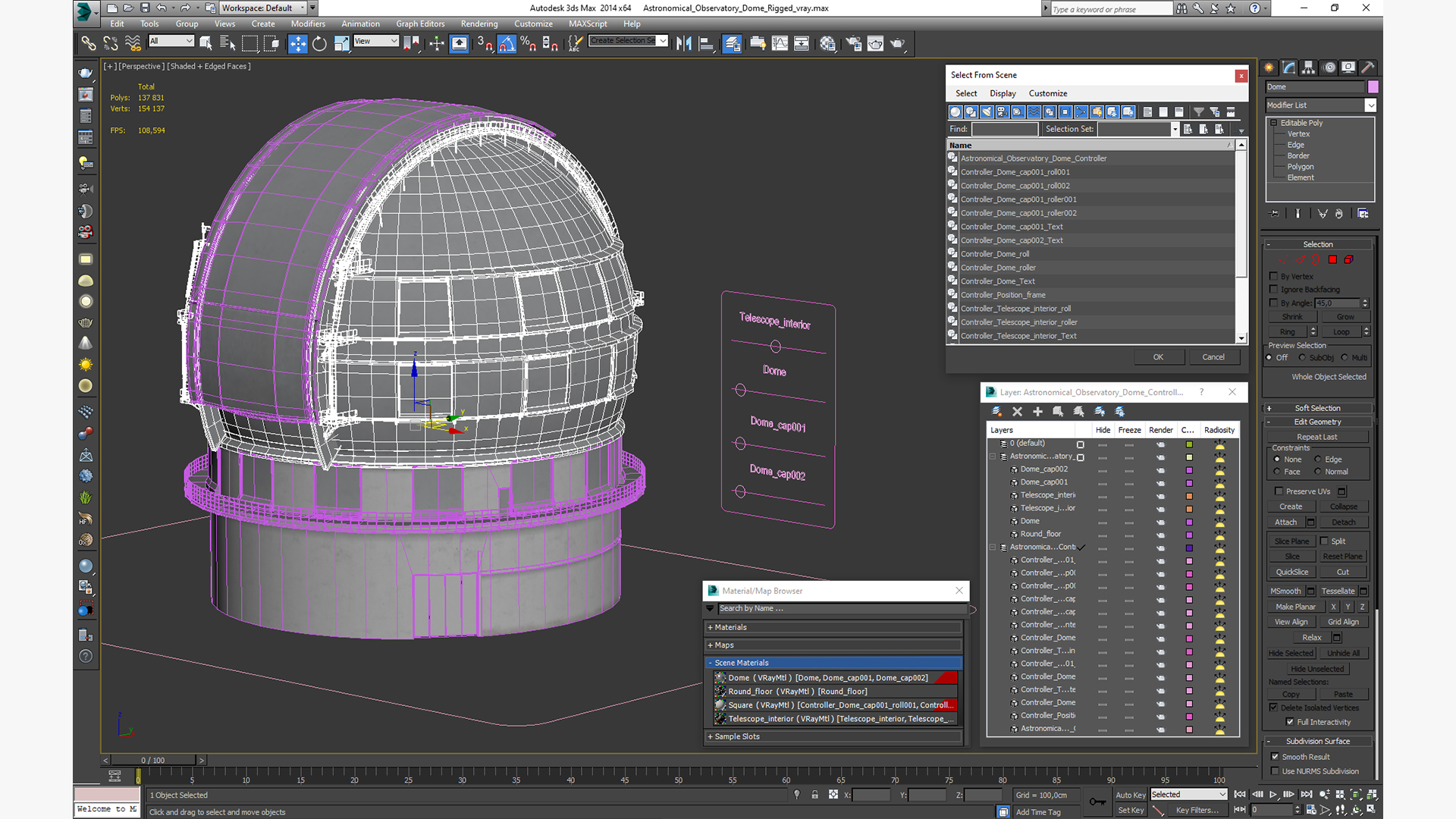Add selected objects to layer plus icon
Image resolution: width=1456 pixels, height=819 pixels.
1037,411
